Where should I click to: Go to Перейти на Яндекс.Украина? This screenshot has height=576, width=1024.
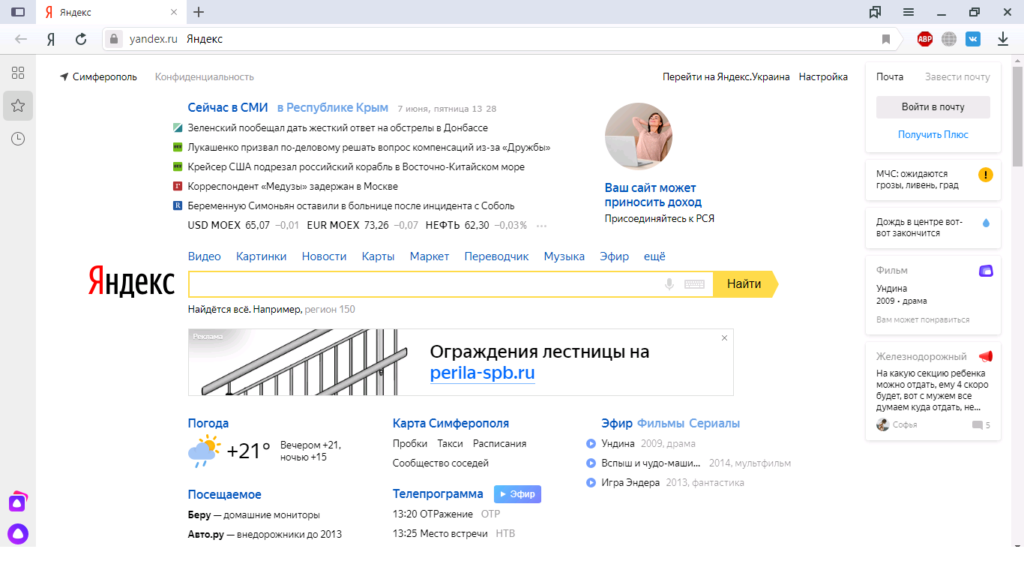coord(726,77)
